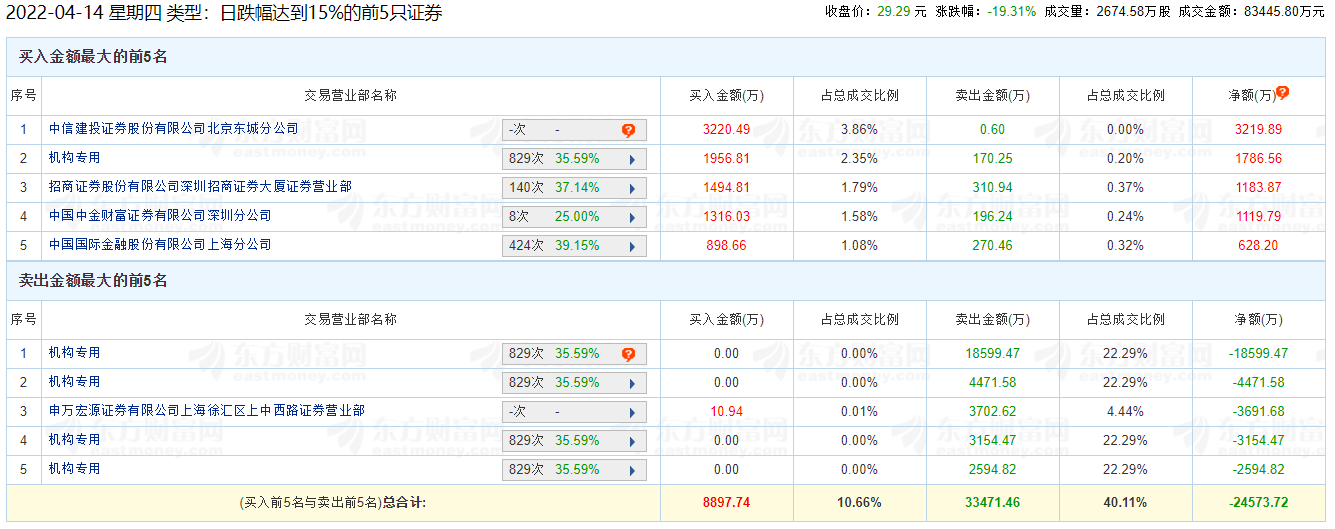Select the ratio cell 3.86%
1335x529 pixels.
[859, 130]
